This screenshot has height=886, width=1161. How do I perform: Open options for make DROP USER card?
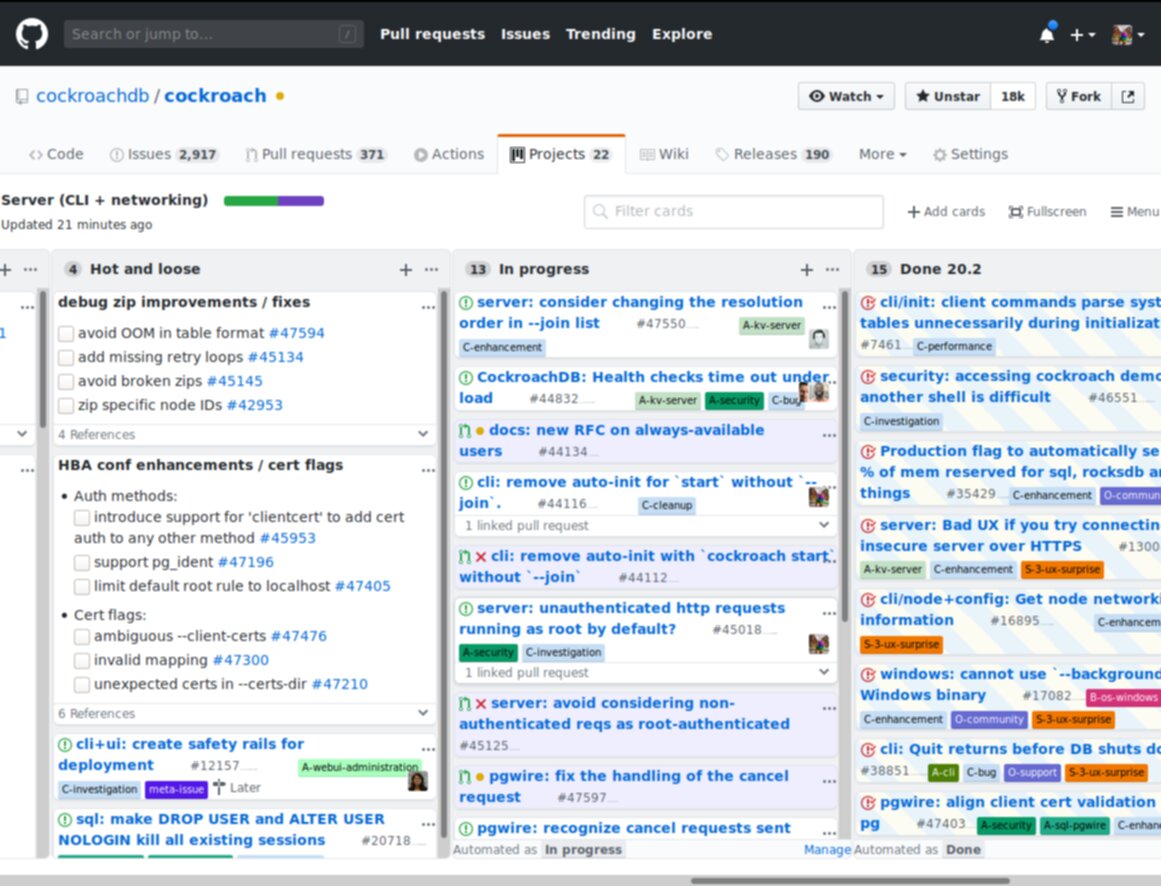[428, 823]
